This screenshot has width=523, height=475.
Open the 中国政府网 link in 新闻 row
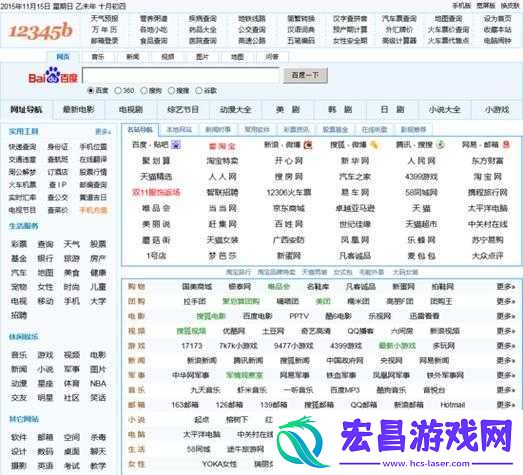(x=345, y=360)
